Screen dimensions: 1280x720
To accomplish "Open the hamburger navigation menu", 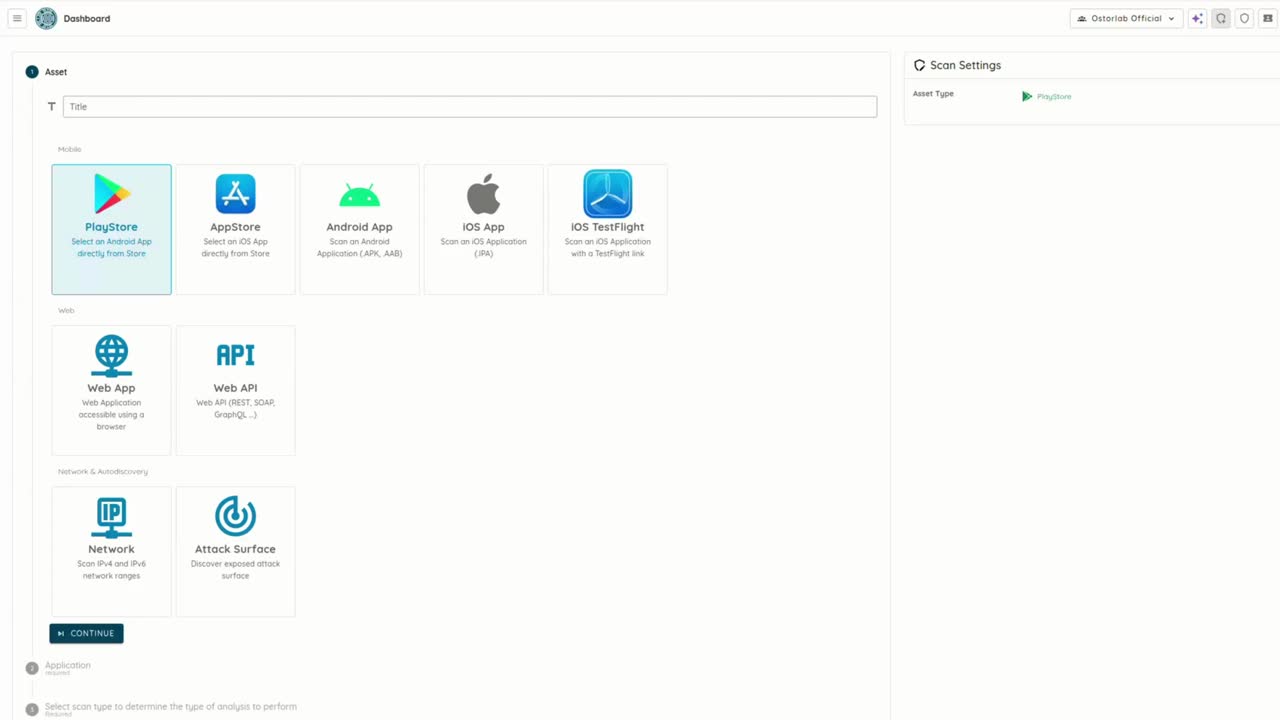I will click(17, 18).
